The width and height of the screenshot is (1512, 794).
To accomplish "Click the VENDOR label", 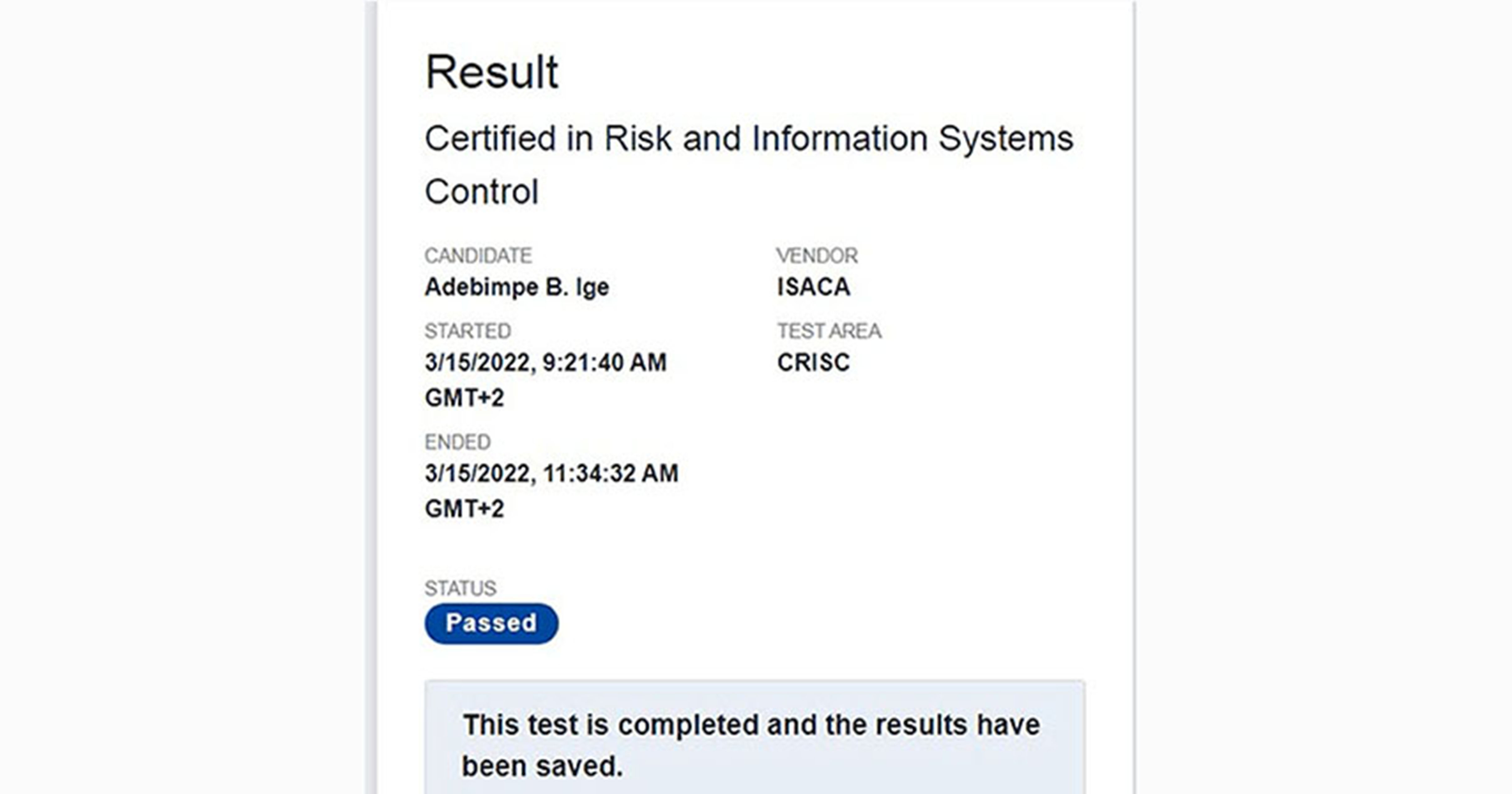I will pyautogui.click(x=816, y=255).
